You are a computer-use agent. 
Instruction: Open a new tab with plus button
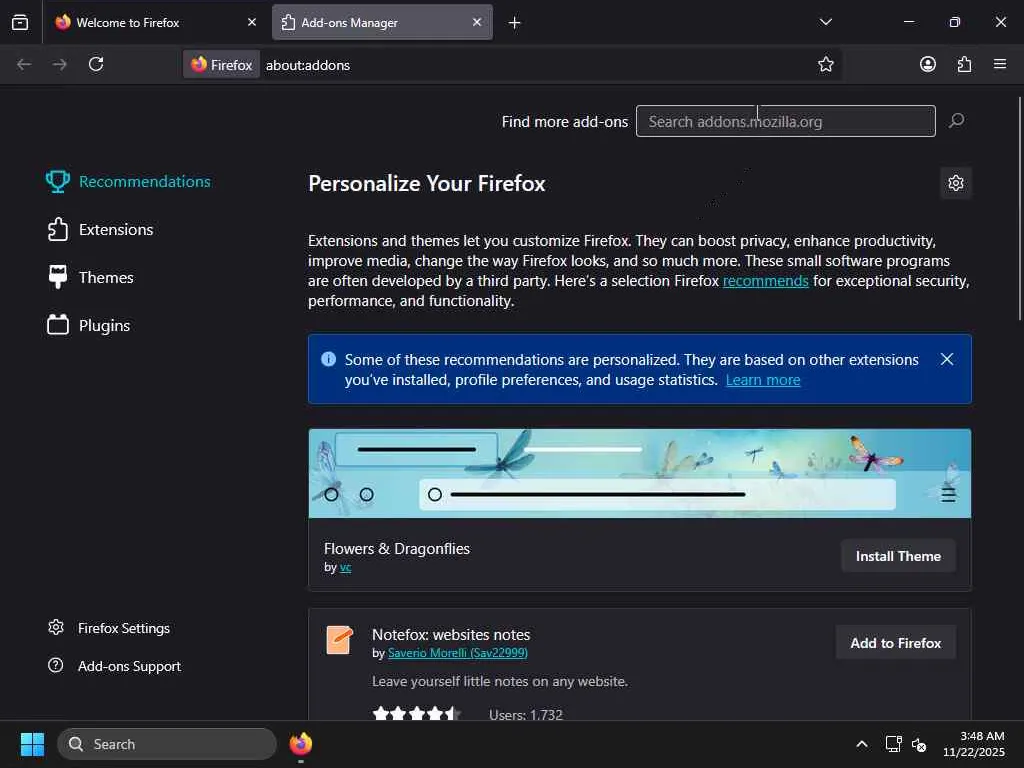(514, 23)
